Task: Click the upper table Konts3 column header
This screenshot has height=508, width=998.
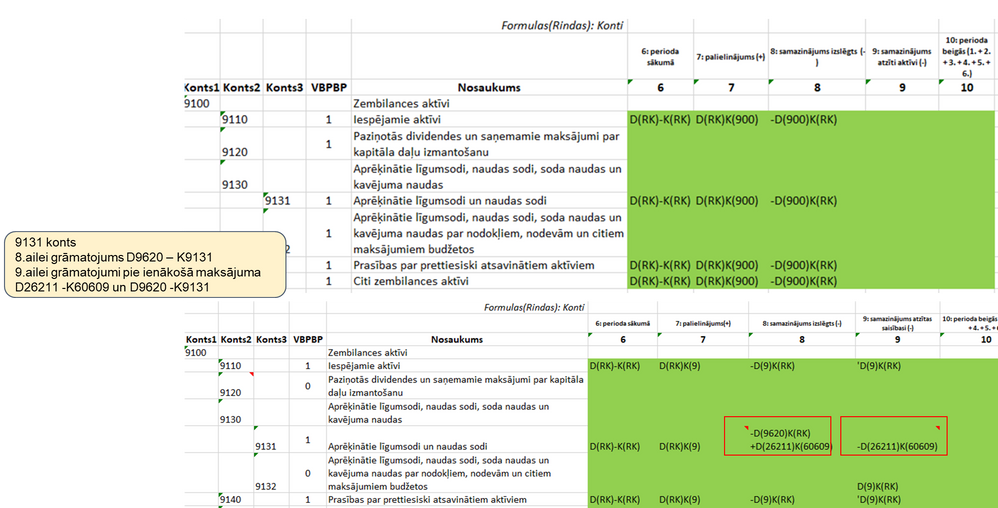Action: 285,88
